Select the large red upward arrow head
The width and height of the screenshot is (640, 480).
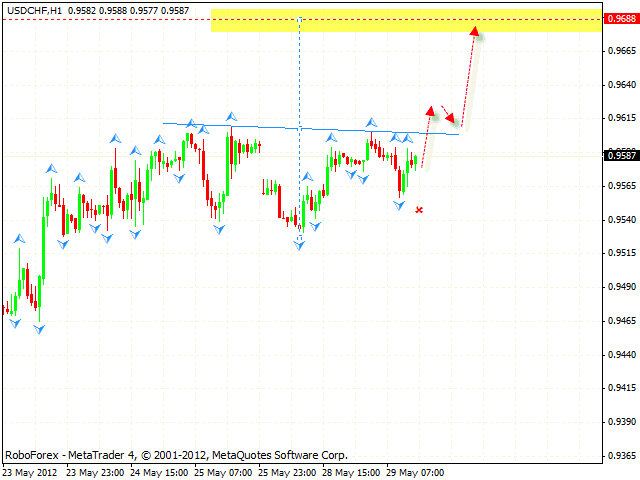474,32
